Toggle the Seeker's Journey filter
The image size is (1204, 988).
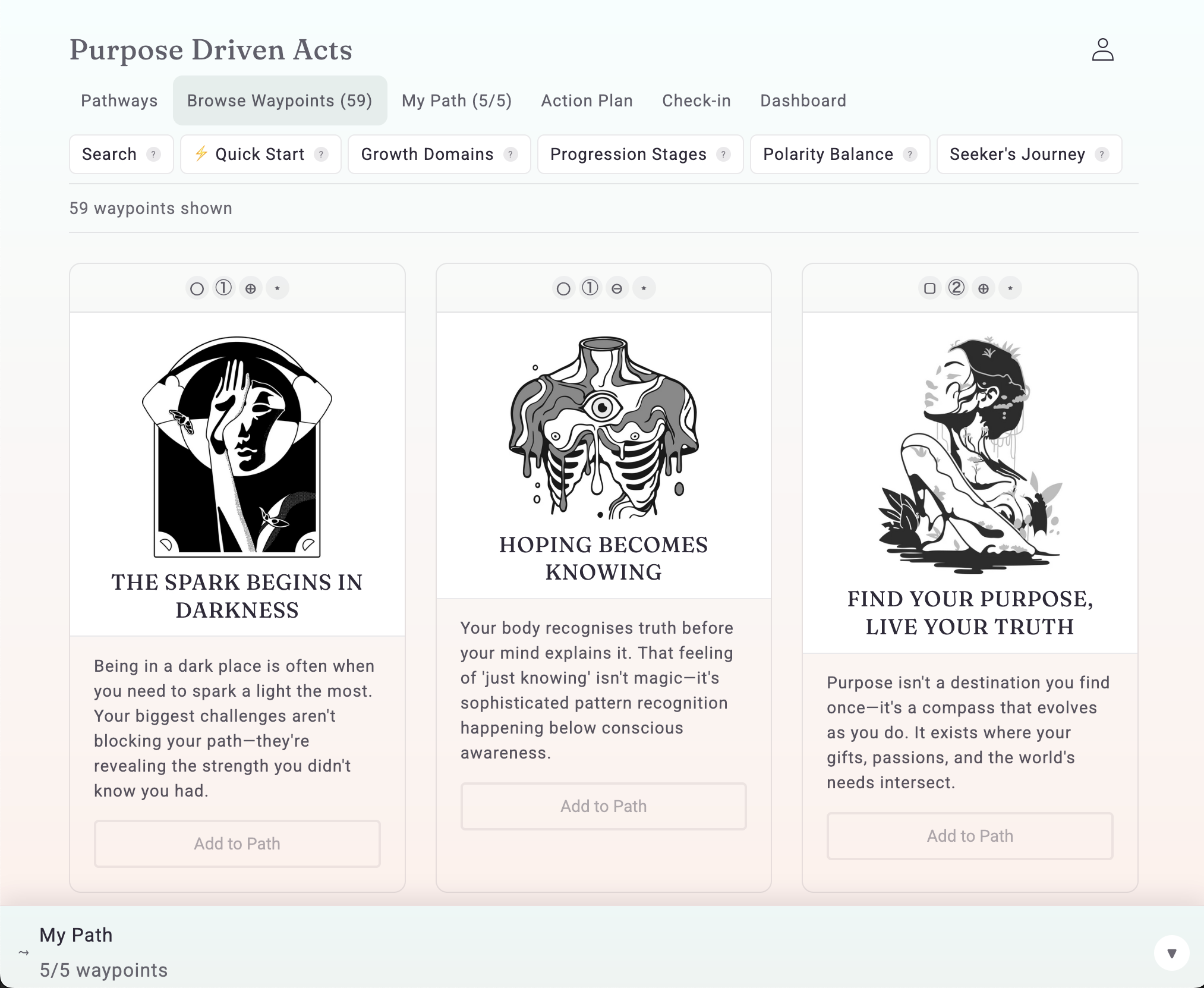coord(1017,155)
